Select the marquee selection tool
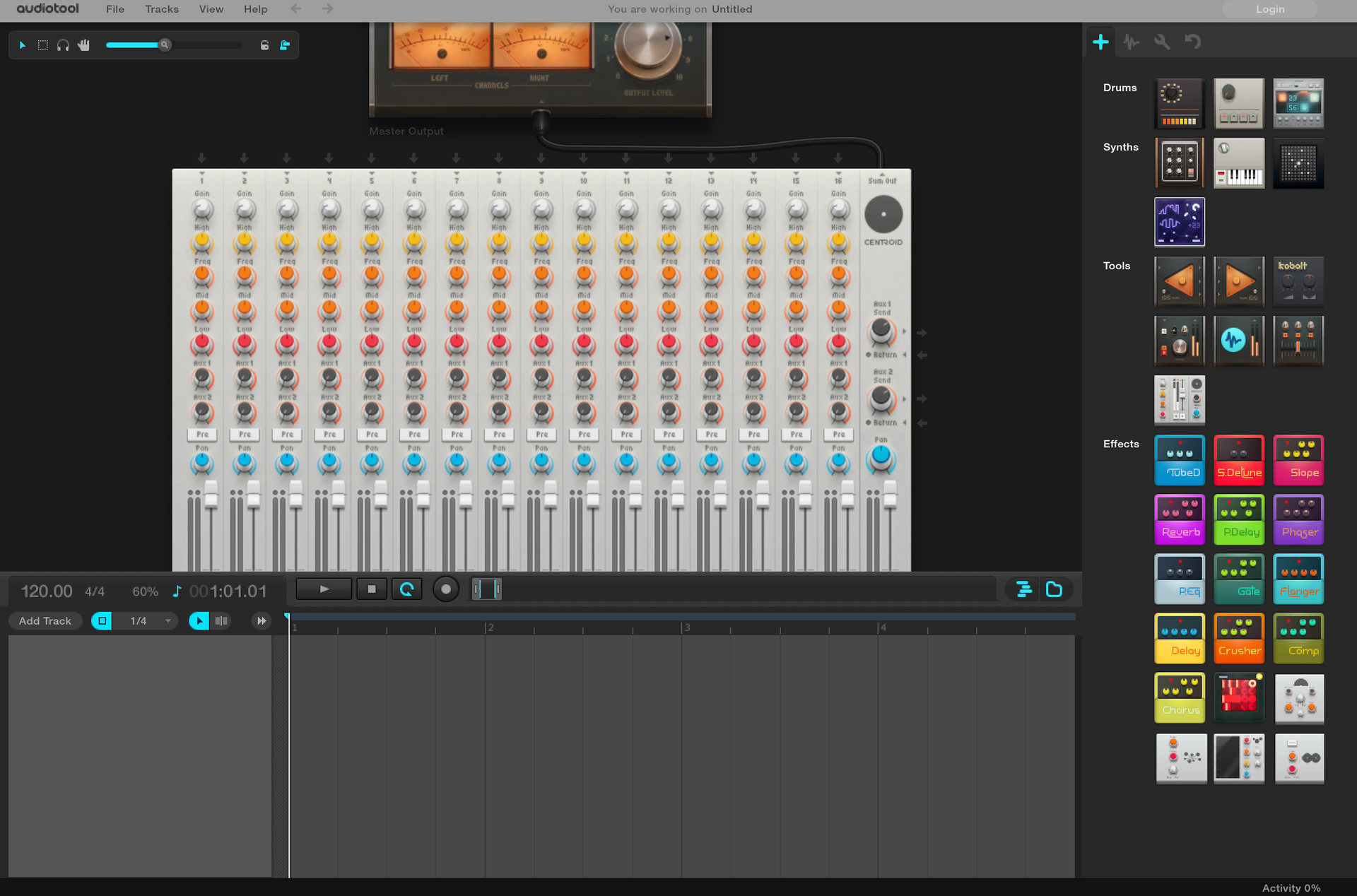Image resolution: width=1357 pixels, height=896 pixels. point(43,45)
